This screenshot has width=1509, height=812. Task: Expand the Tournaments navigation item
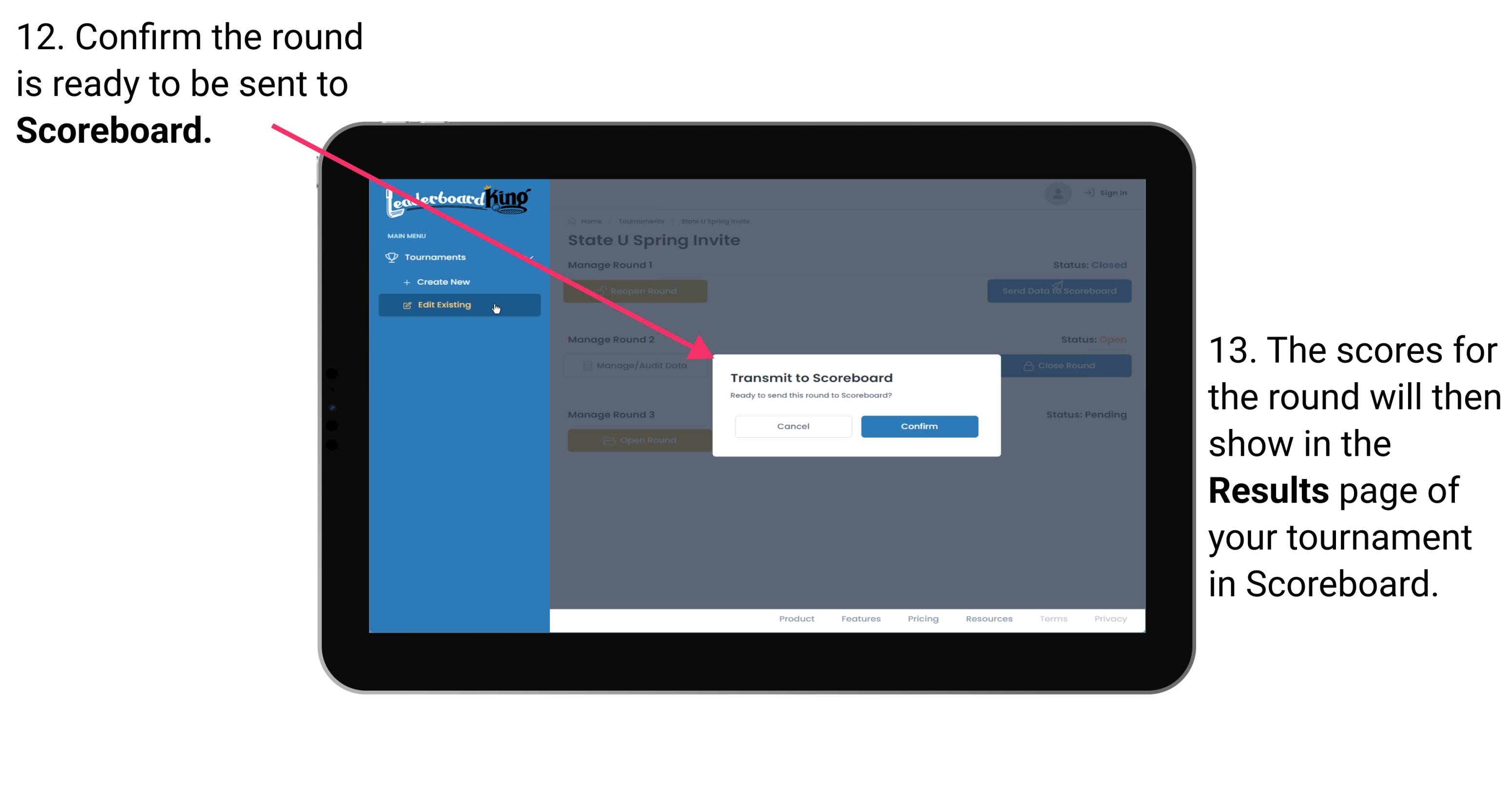[x=436, y=257]
